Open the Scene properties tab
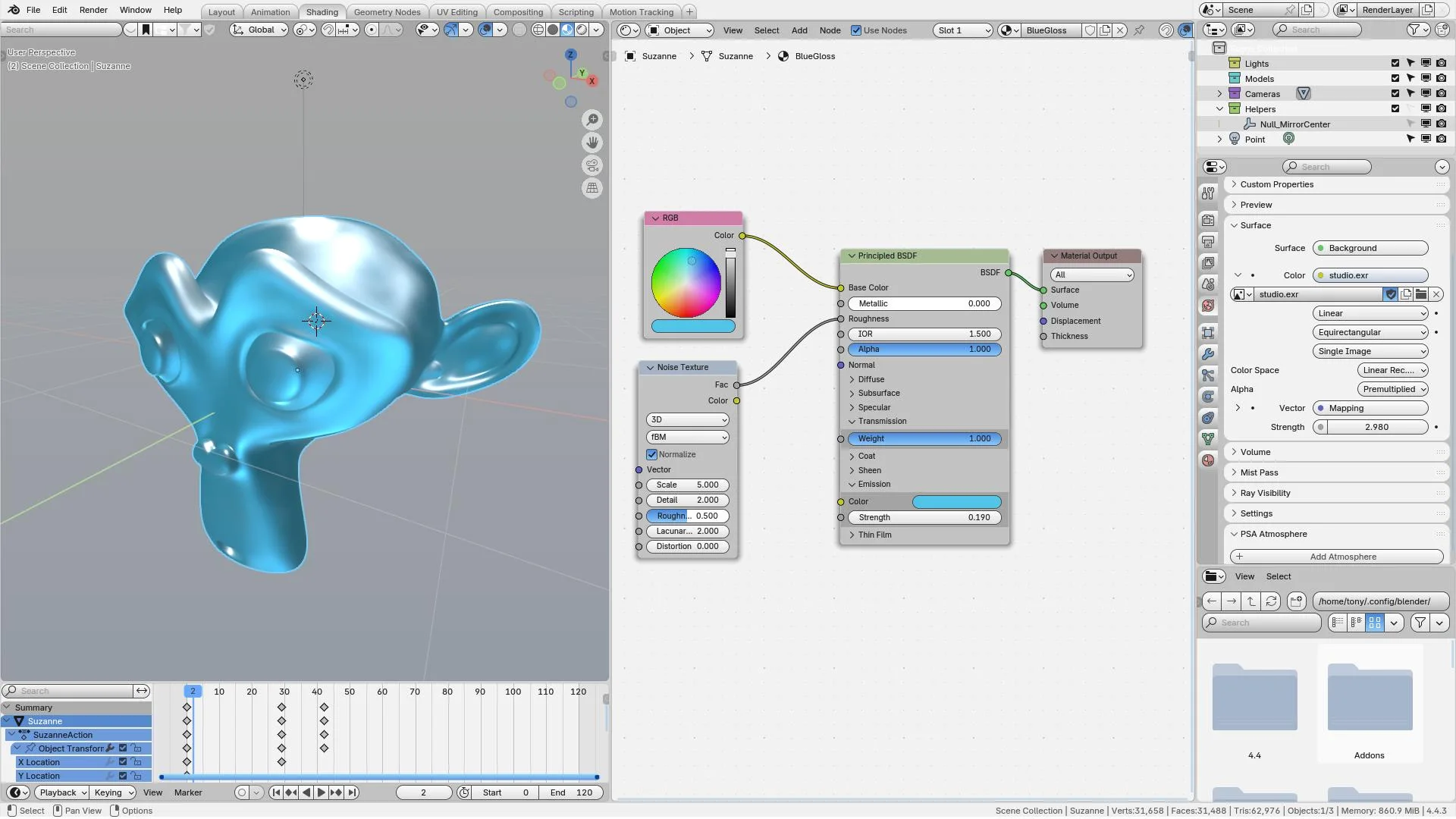1456x819 pixels. 1208,284
